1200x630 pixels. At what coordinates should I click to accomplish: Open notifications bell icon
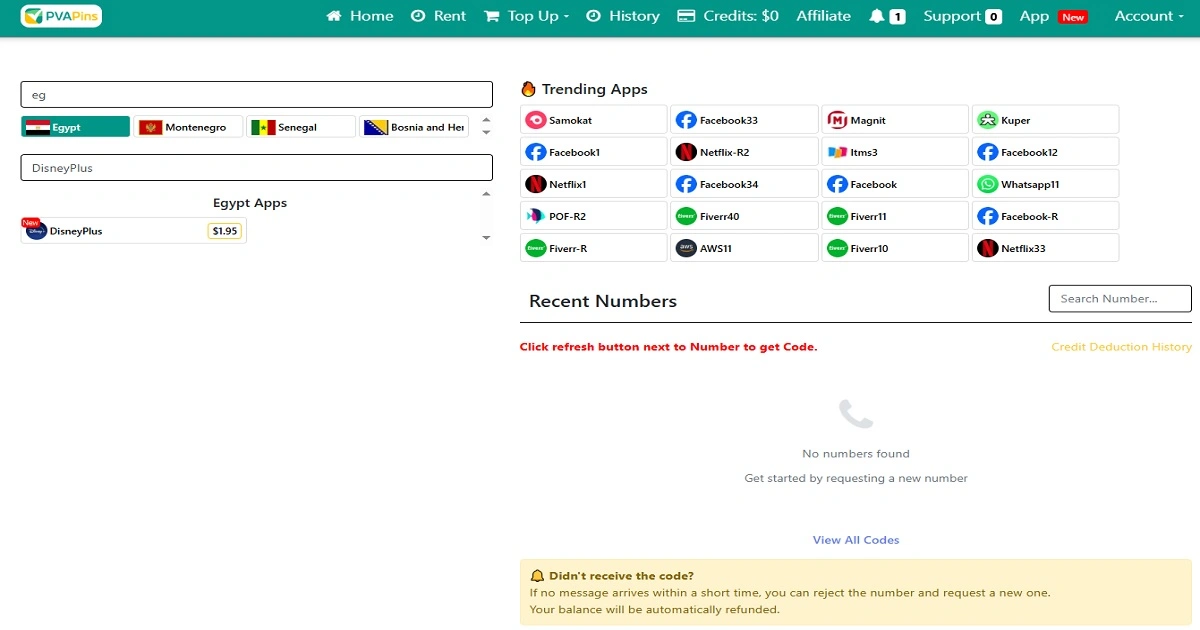(877, 16)
